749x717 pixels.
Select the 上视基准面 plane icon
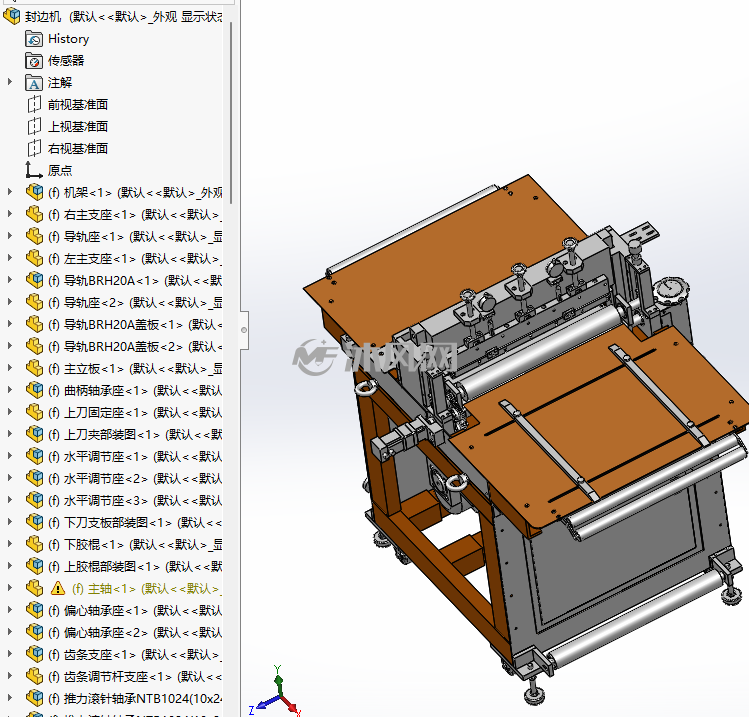coord(34,127)
